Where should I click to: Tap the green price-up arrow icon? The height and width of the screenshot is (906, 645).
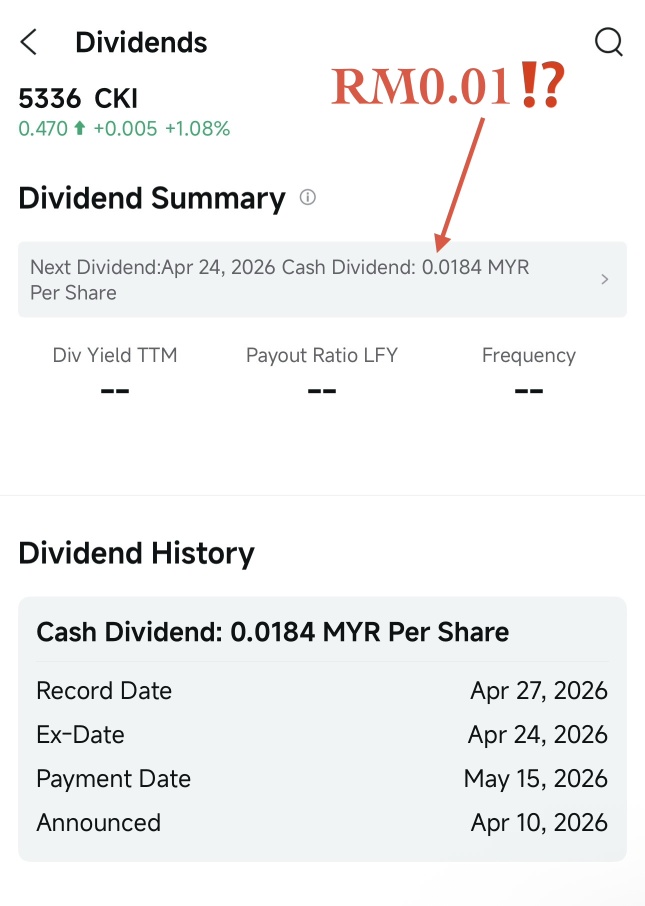80,128
